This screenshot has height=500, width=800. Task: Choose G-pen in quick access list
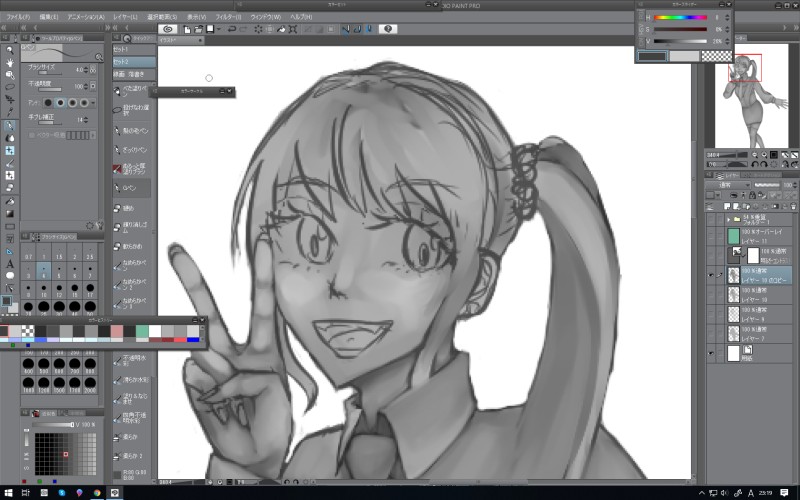(x=131, y=188)
